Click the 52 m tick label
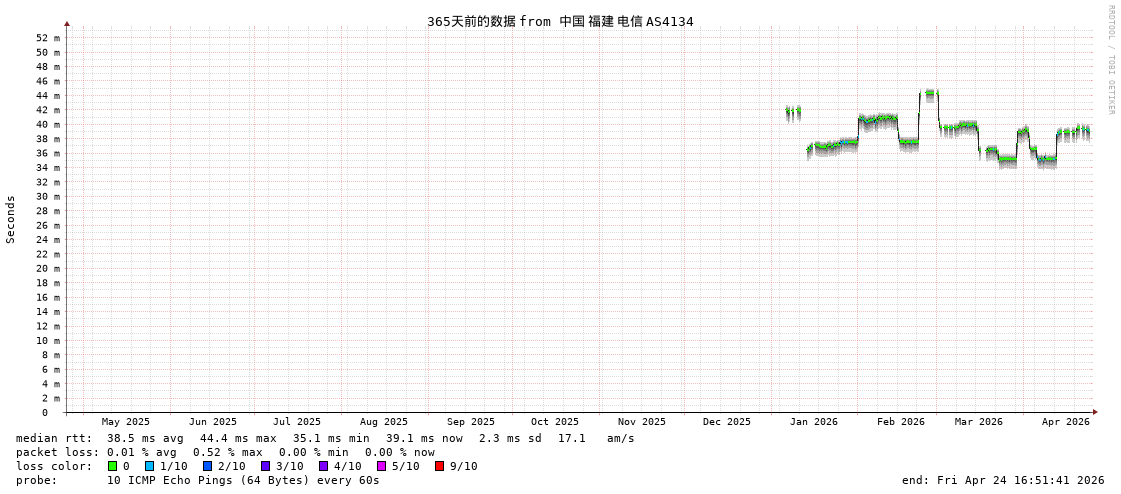 48,38
